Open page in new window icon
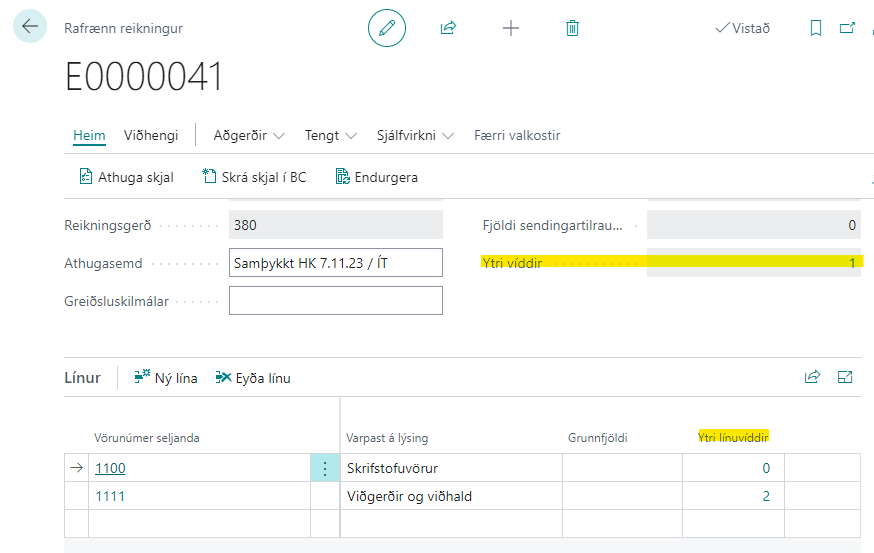The image size is (874, 553). click(x=848, y=28)
